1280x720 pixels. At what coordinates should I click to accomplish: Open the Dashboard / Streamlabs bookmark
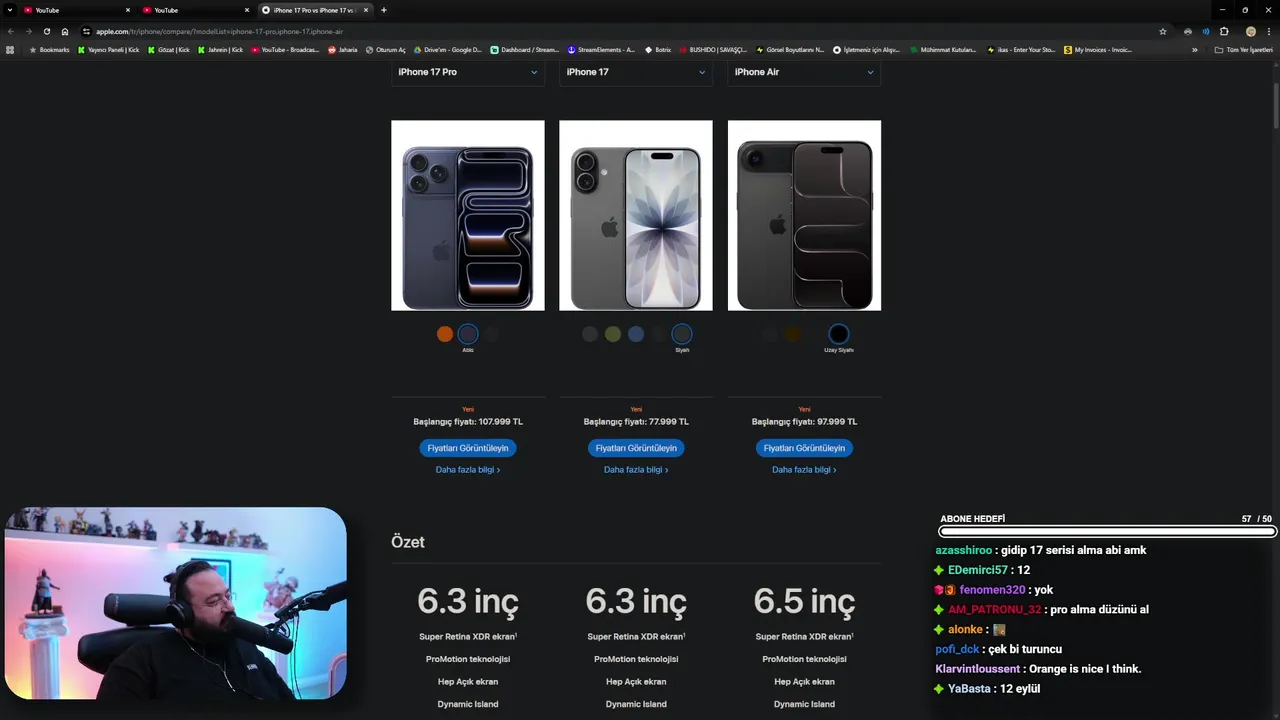tap(525, 49)
